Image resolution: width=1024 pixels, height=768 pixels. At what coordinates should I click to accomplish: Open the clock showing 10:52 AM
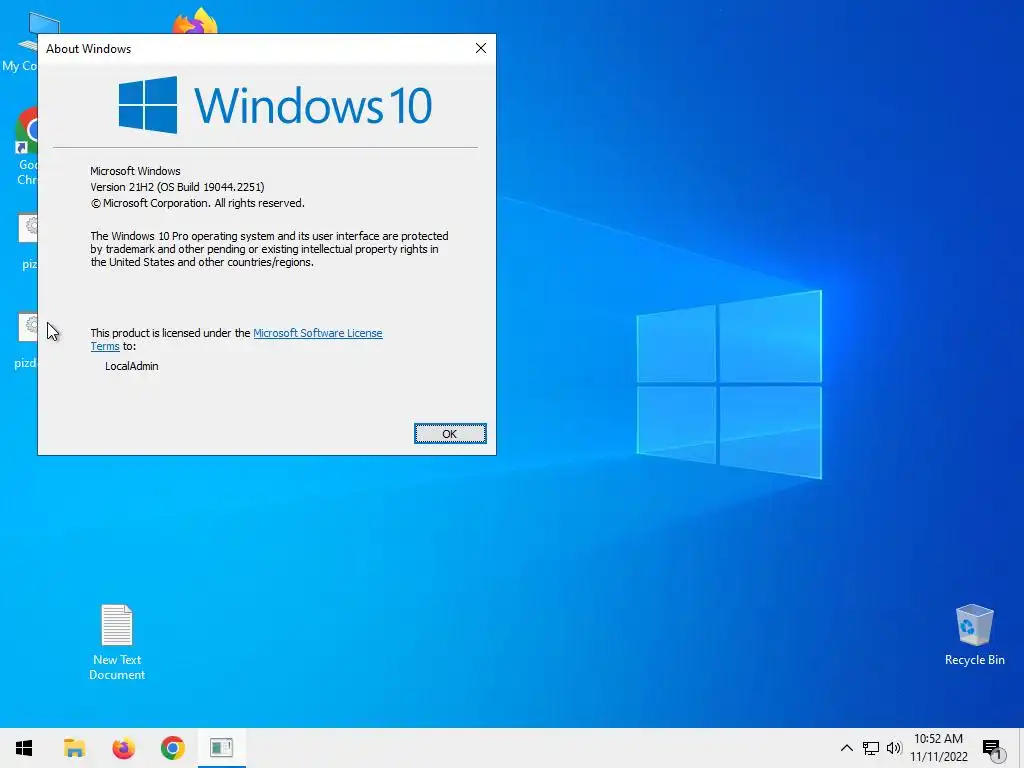(x=938, y=748)
